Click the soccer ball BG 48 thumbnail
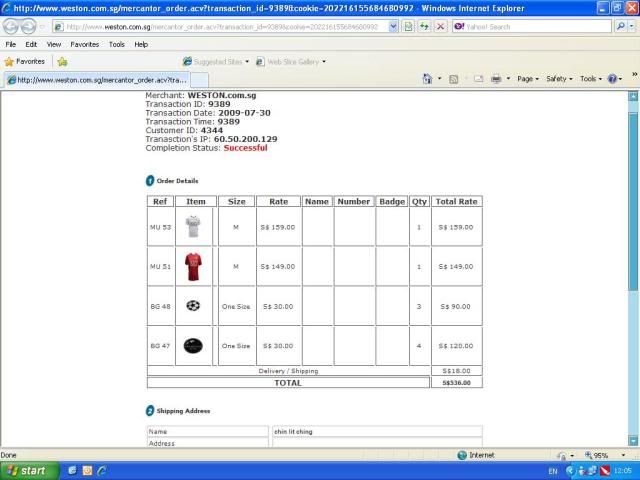640x480 pixels. point(193,305)
